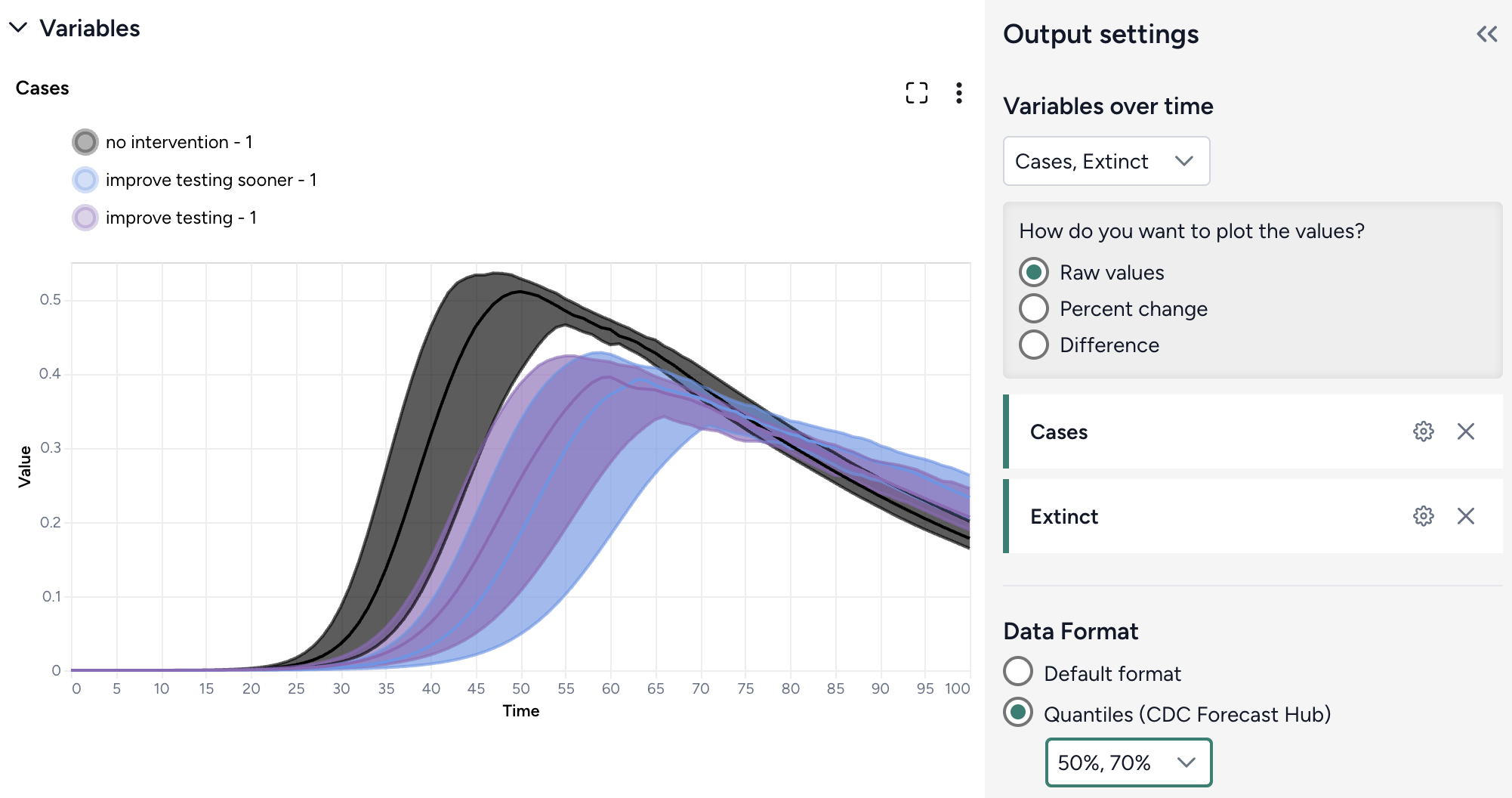Switch to Default format
This screenshot has width=1512, height=798.
click(x=1018, y=672)
